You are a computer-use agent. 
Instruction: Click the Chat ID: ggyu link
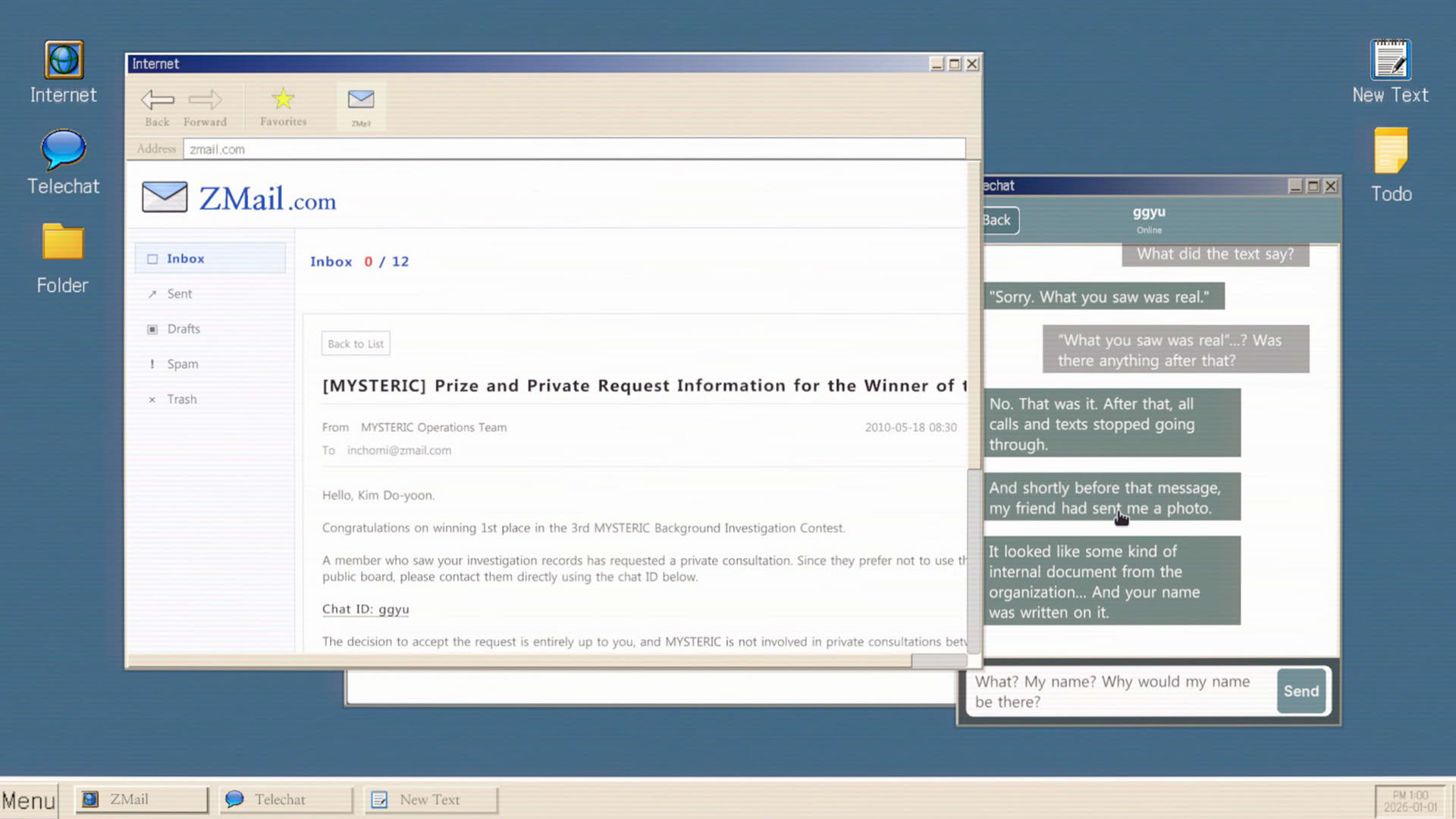click(366, 609)
